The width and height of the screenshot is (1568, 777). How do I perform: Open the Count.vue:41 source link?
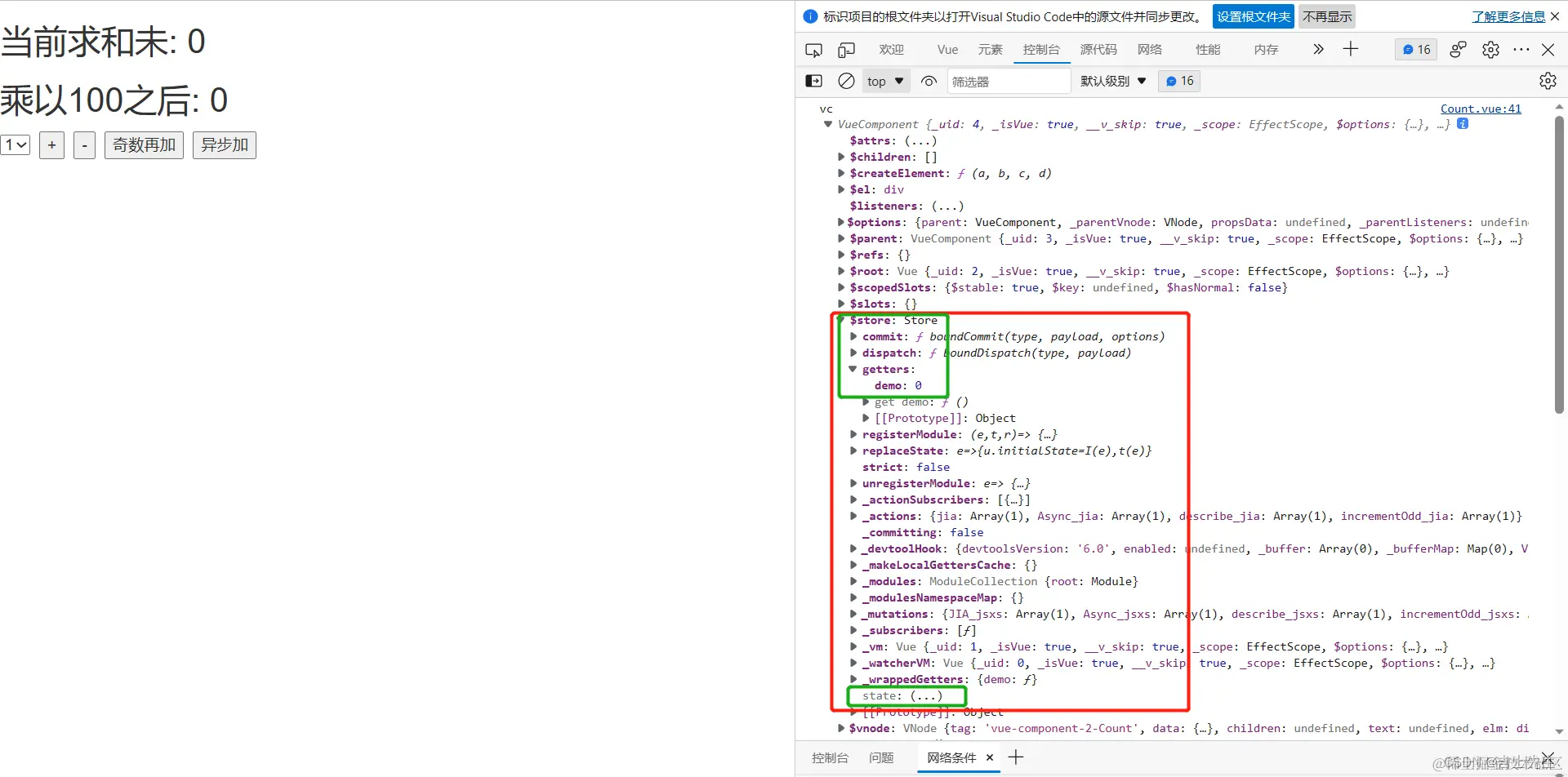tap(1481, 109)
